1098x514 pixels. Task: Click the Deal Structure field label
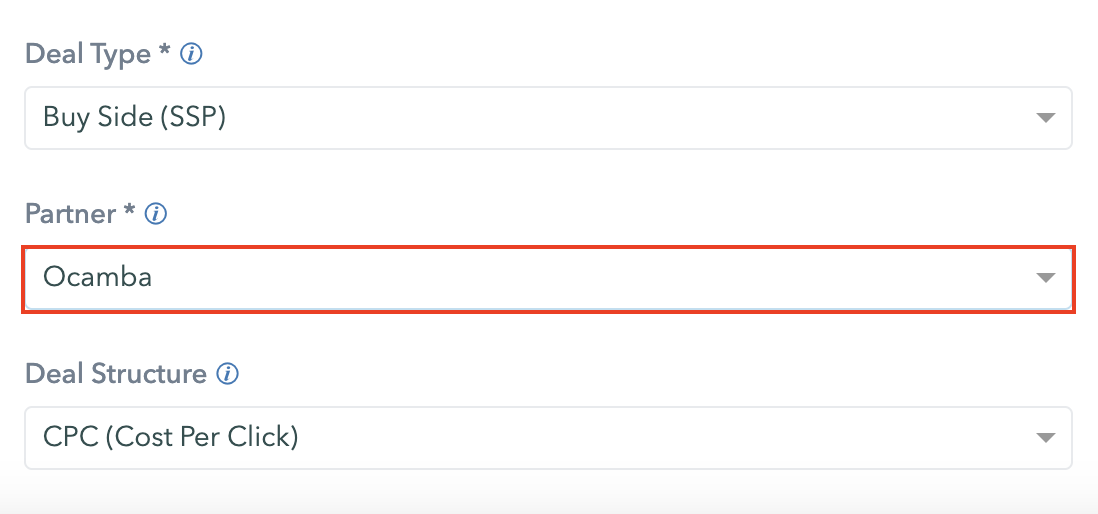[x=116, y=374]
